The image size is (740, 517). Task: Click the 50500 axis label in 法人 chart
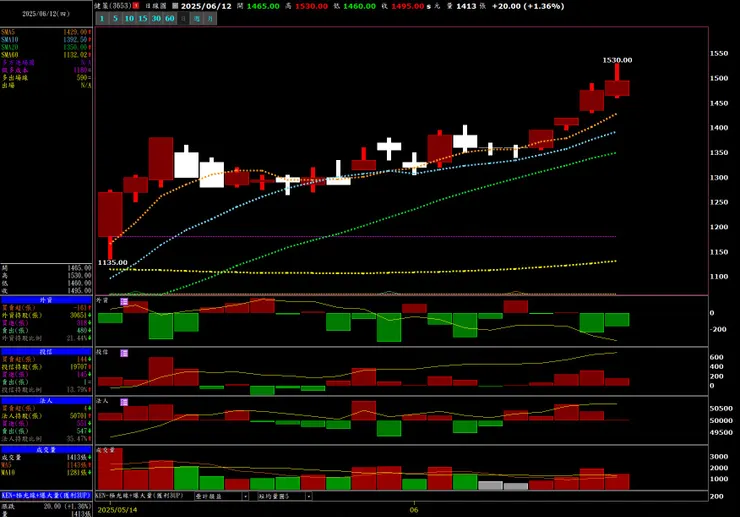tap(722, 408)
